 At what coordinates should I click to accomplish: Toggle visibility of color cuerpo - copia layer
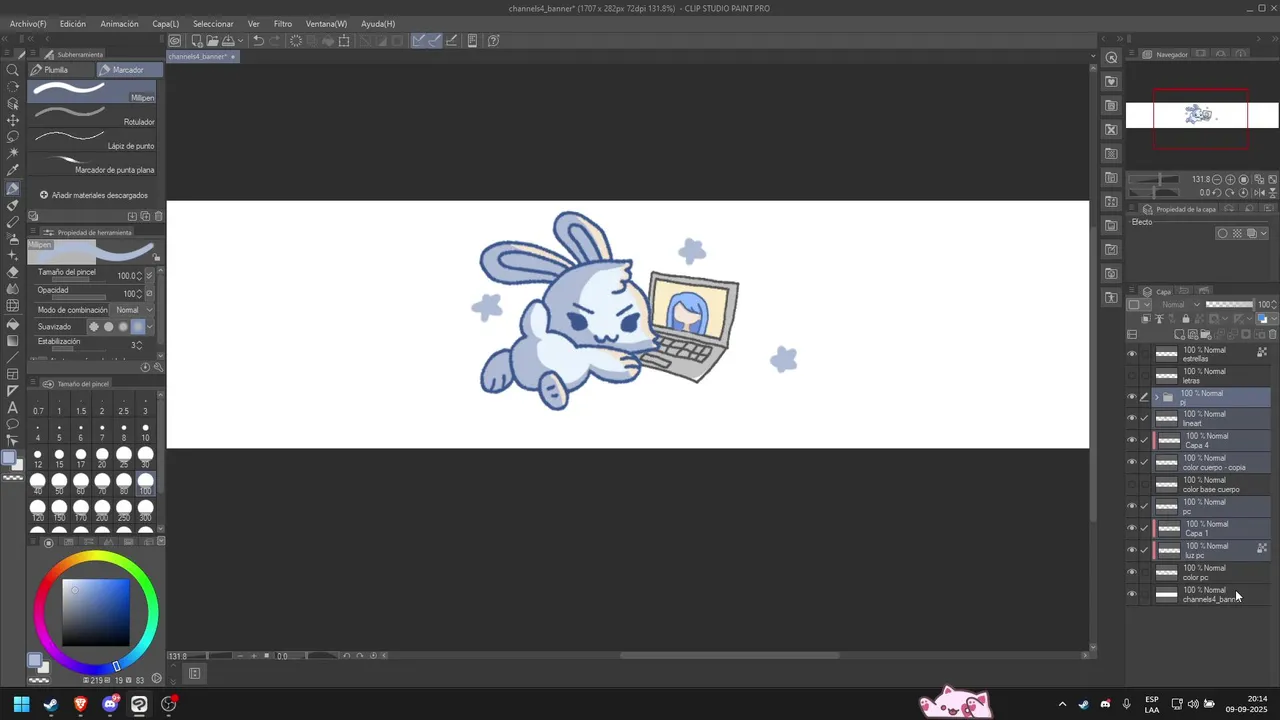[1132, 462]
